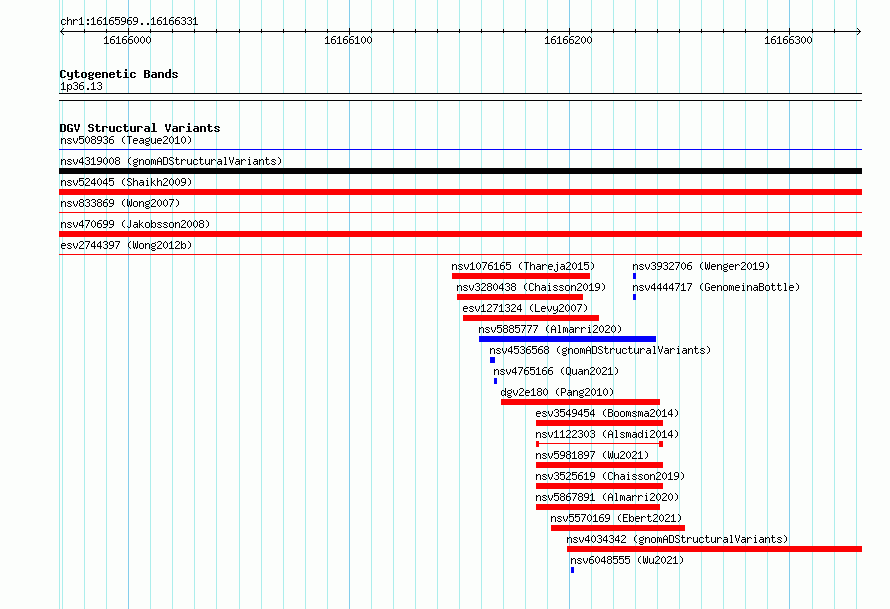Open the nsv5885777 (Almarri2020) label
This screenshot has height=609, width=890.
[550, 329]
